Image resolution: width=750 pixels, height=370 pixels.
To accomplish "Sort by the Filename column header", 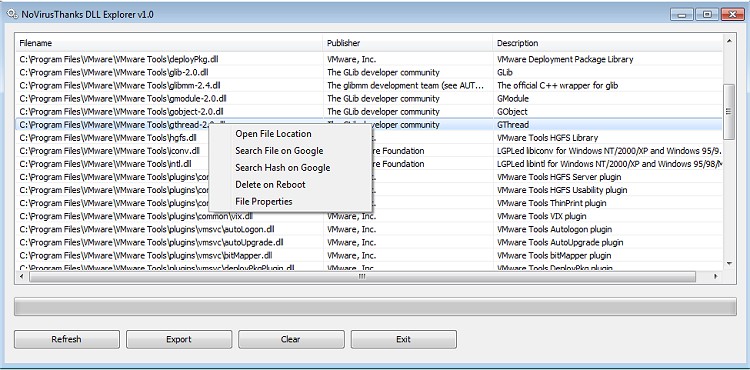I will pyautogui.click(x=169, y=43).
